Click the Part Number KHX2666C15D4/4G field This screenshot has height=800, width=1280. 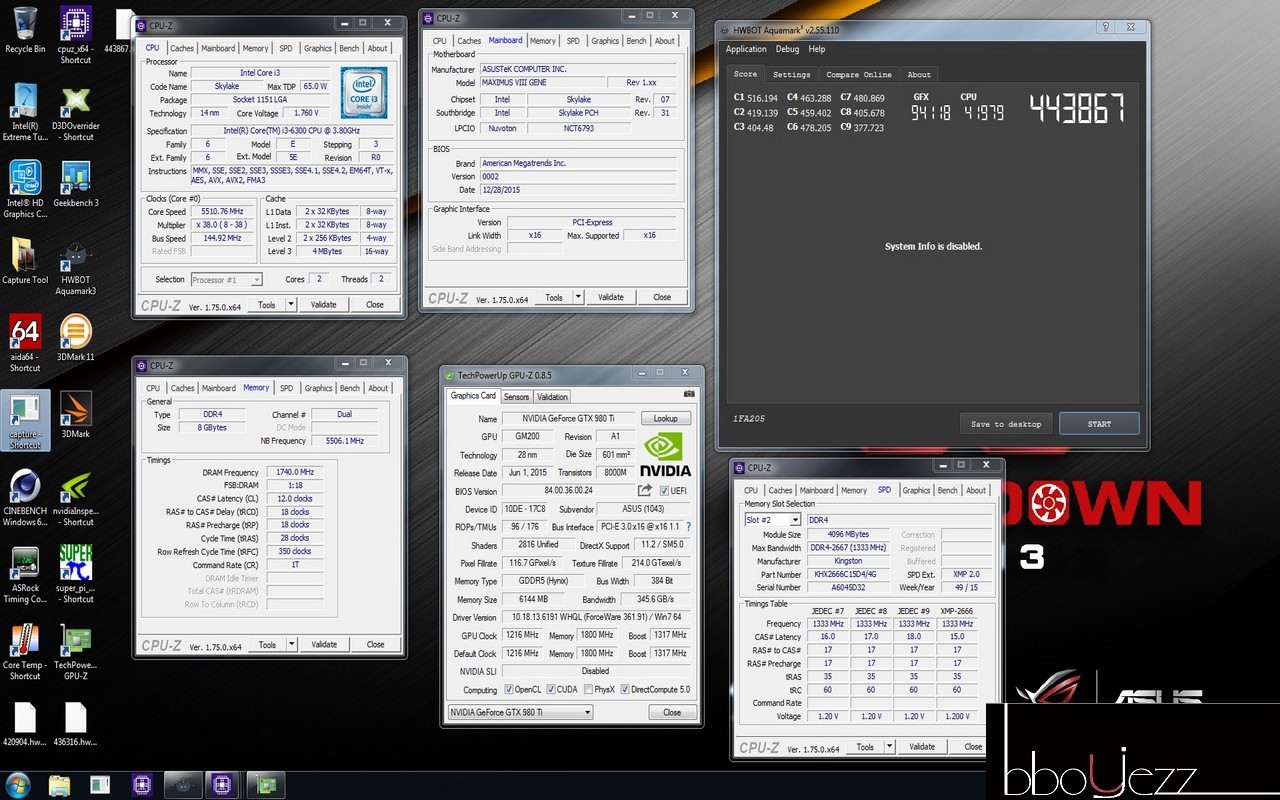point(849,574)
